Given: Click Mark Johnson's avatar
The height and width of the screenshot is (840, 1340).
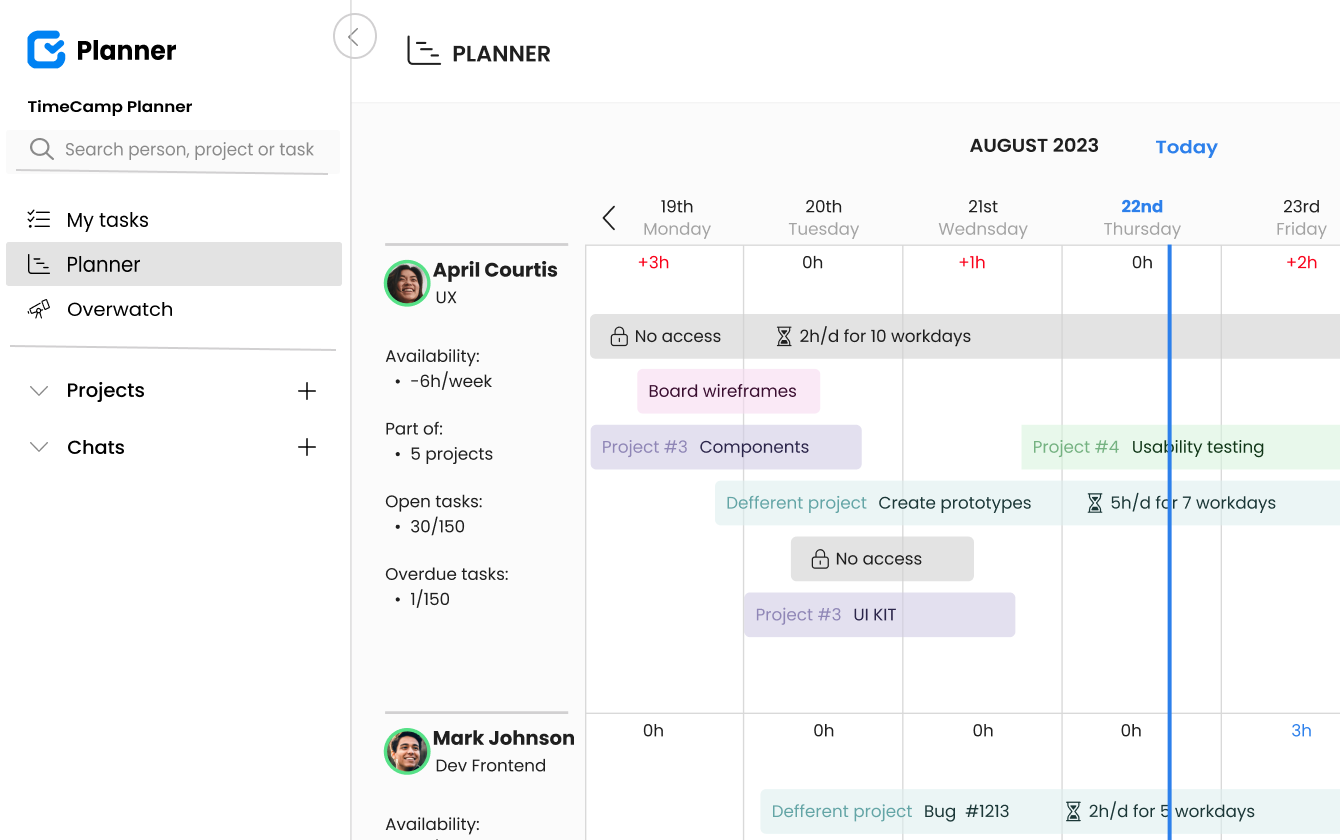Looking at the screenshot, I should point(407,751).
